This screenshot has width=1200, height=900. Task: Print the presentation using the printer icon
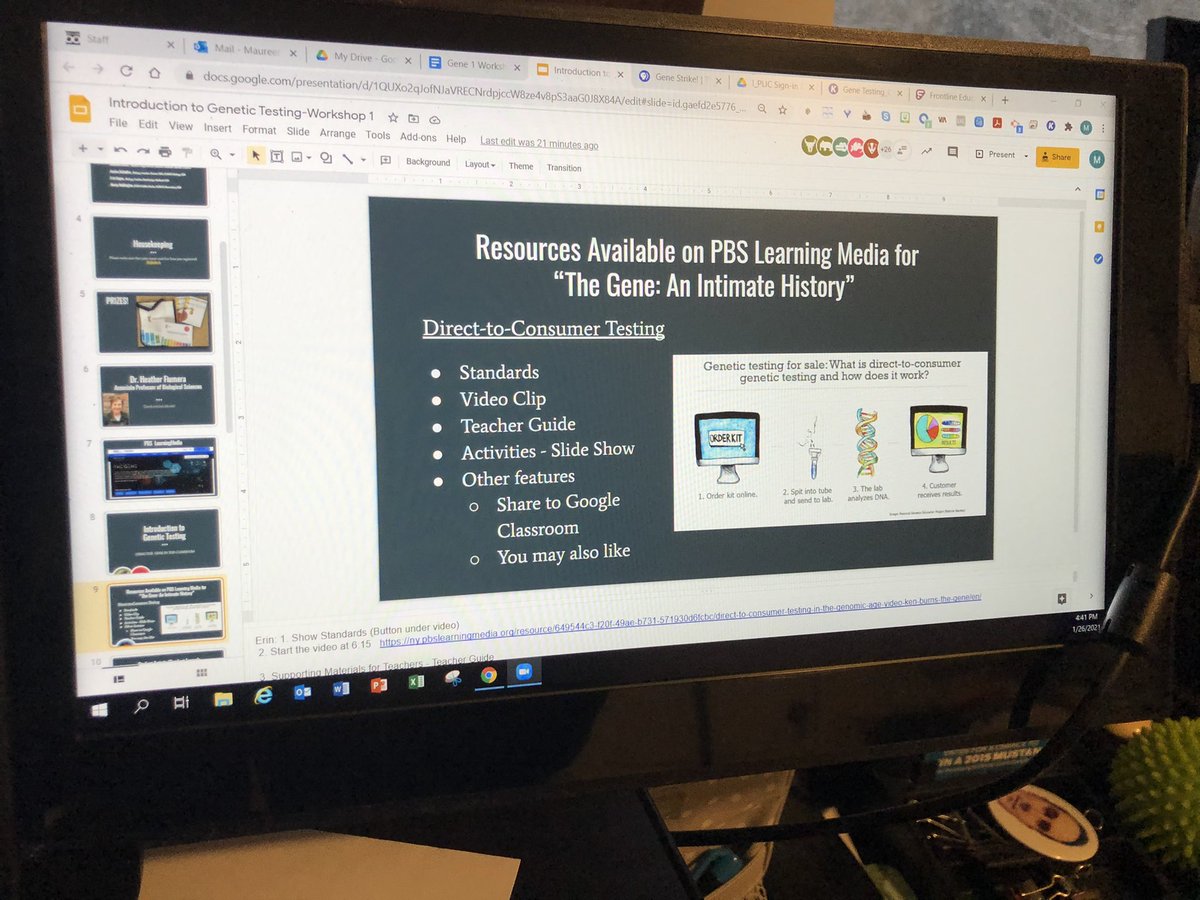tap(164, 152)
